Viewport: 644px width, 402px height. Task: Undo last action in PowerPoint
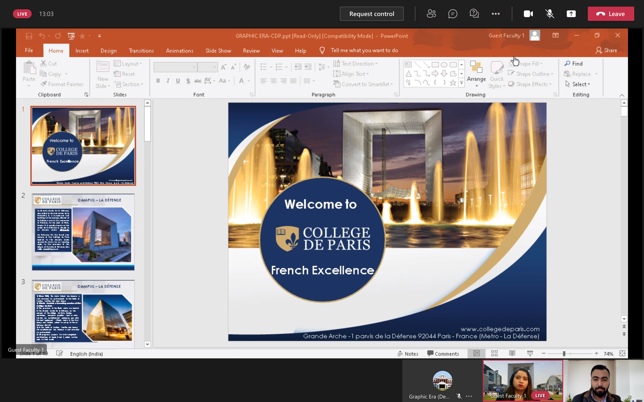[42, 36]
